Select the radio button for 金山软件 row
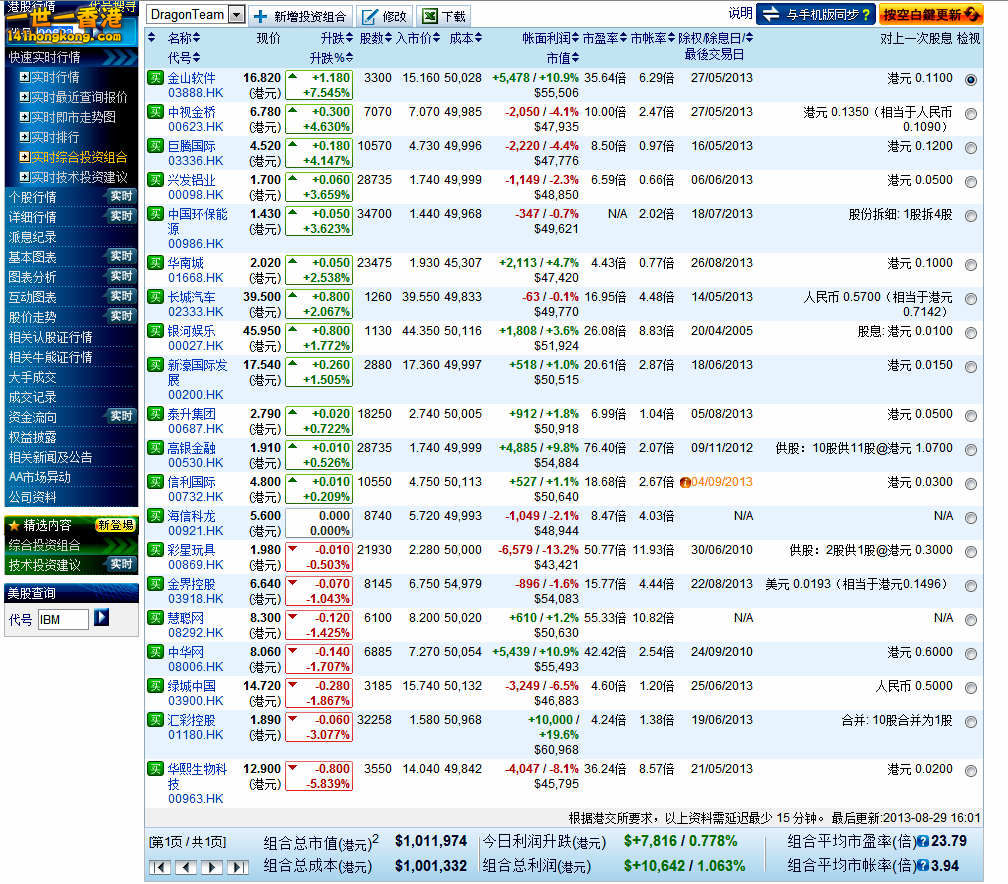Viewport: 1008px width, 884px height. tap(971, 80)
